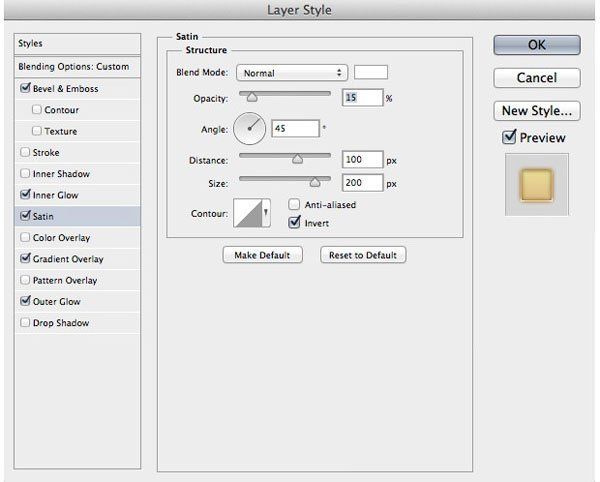Enable the Stroke effect checkbox

coord(25,152)
